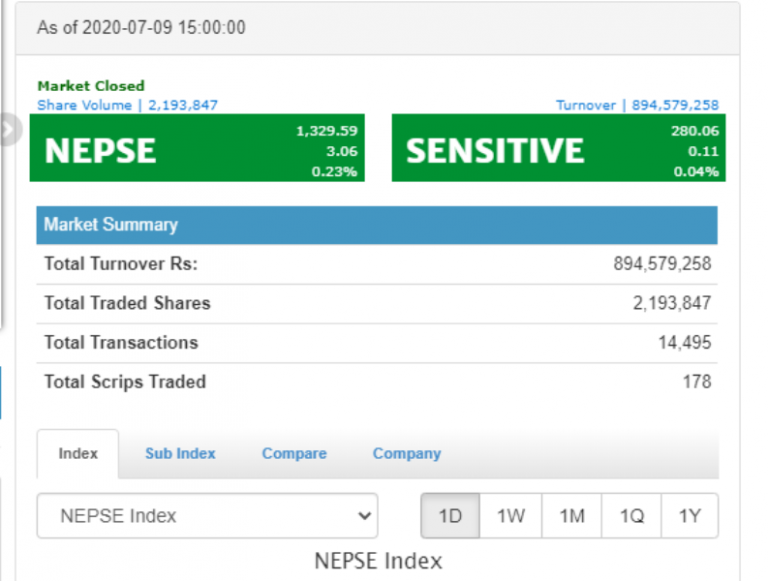Image resolution: width=768 pixels, height=581 pixels.
Task: Click the NEPSE value 1,329.59
Action: (327, 131)
